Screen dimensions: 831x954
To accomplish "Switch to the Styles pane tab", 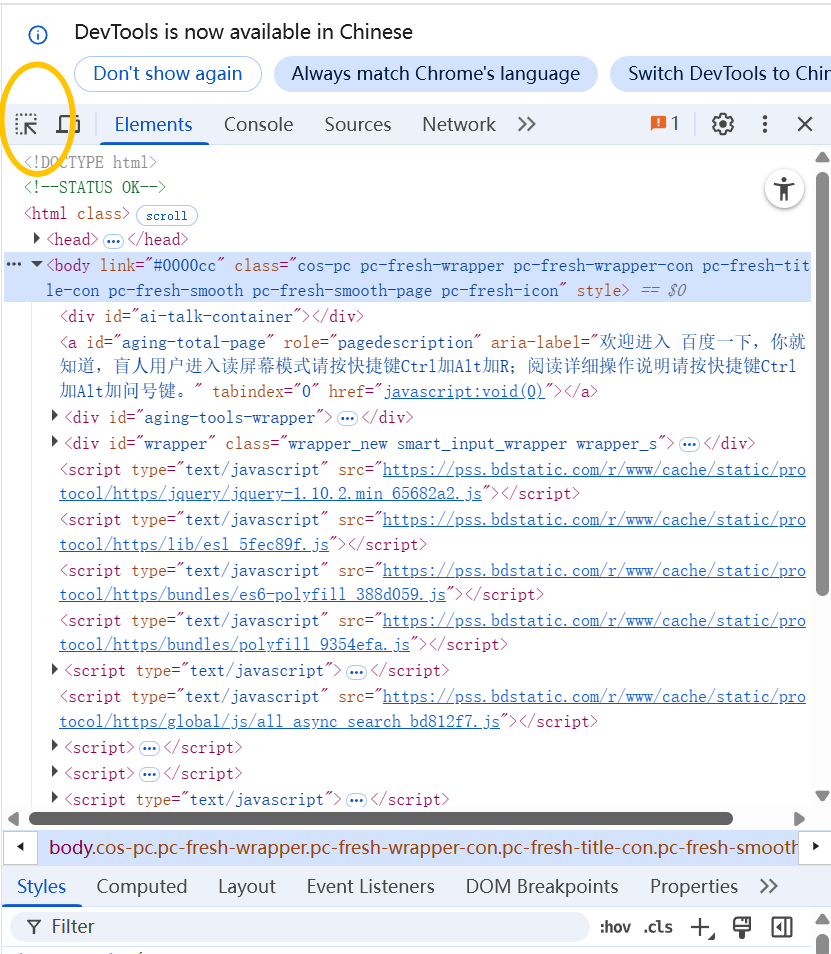I will [41, 886].
